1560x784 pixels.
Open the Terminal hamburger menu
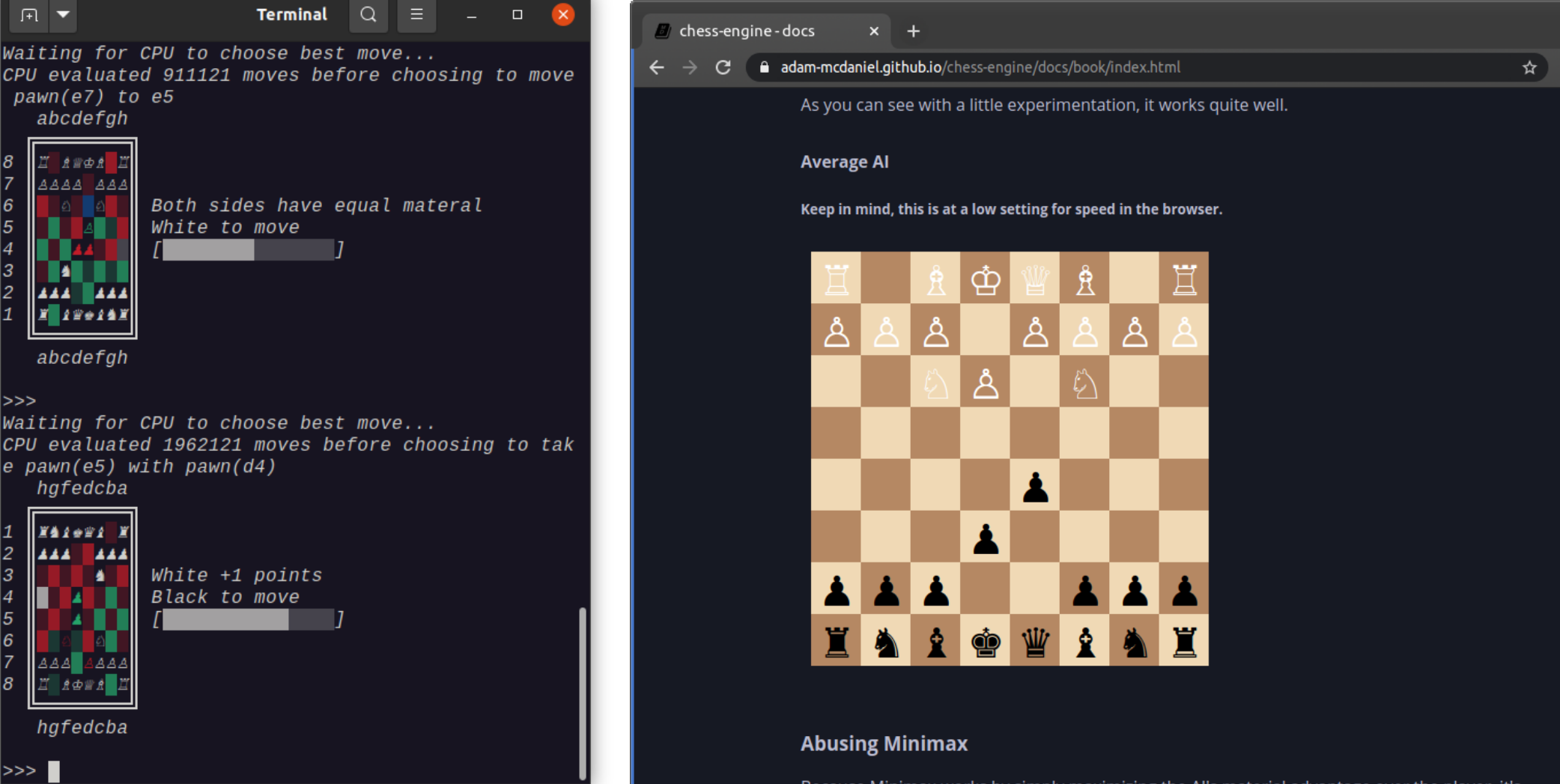click(x=416, y=15)
